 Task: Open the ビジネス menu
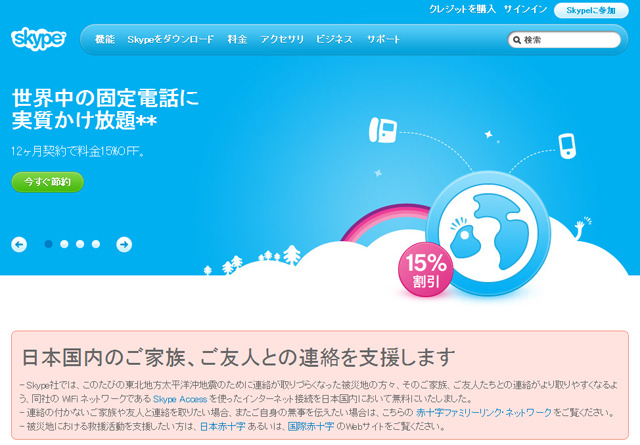point(334,39)
